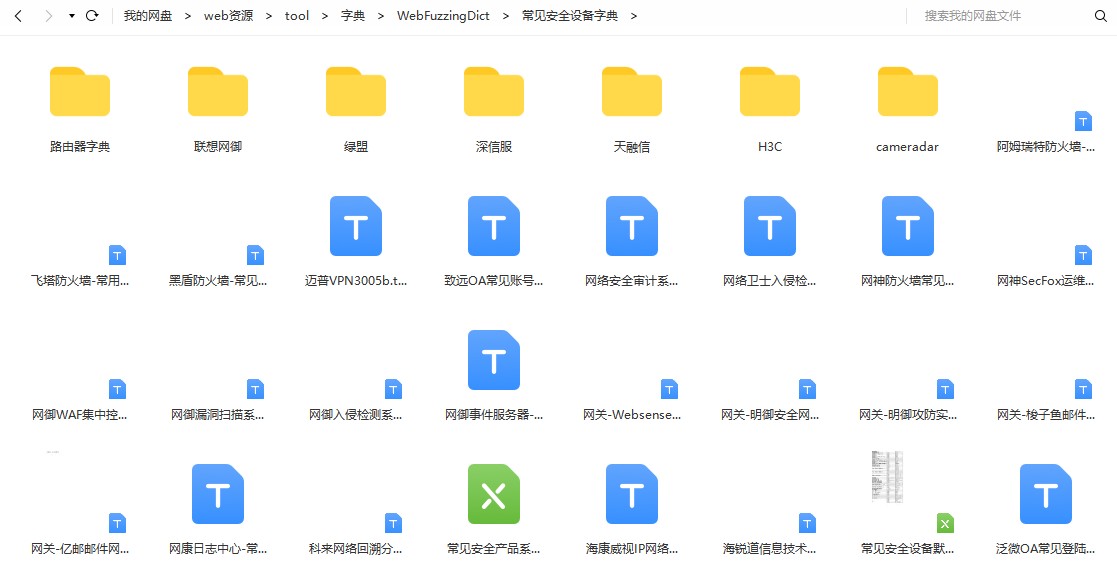1117x585 pixels.
Task: Select 常见安全设备字典 breadcrumb
Action: tap(570, 16)
